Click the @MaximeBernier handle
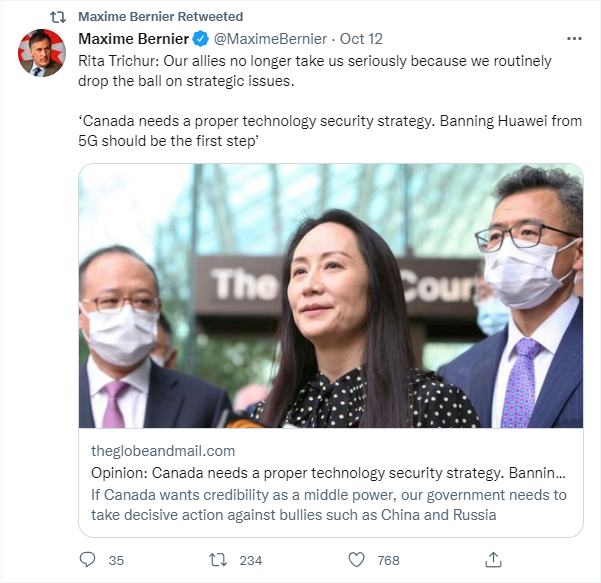 pyautogui.click(x=270, y=39)
